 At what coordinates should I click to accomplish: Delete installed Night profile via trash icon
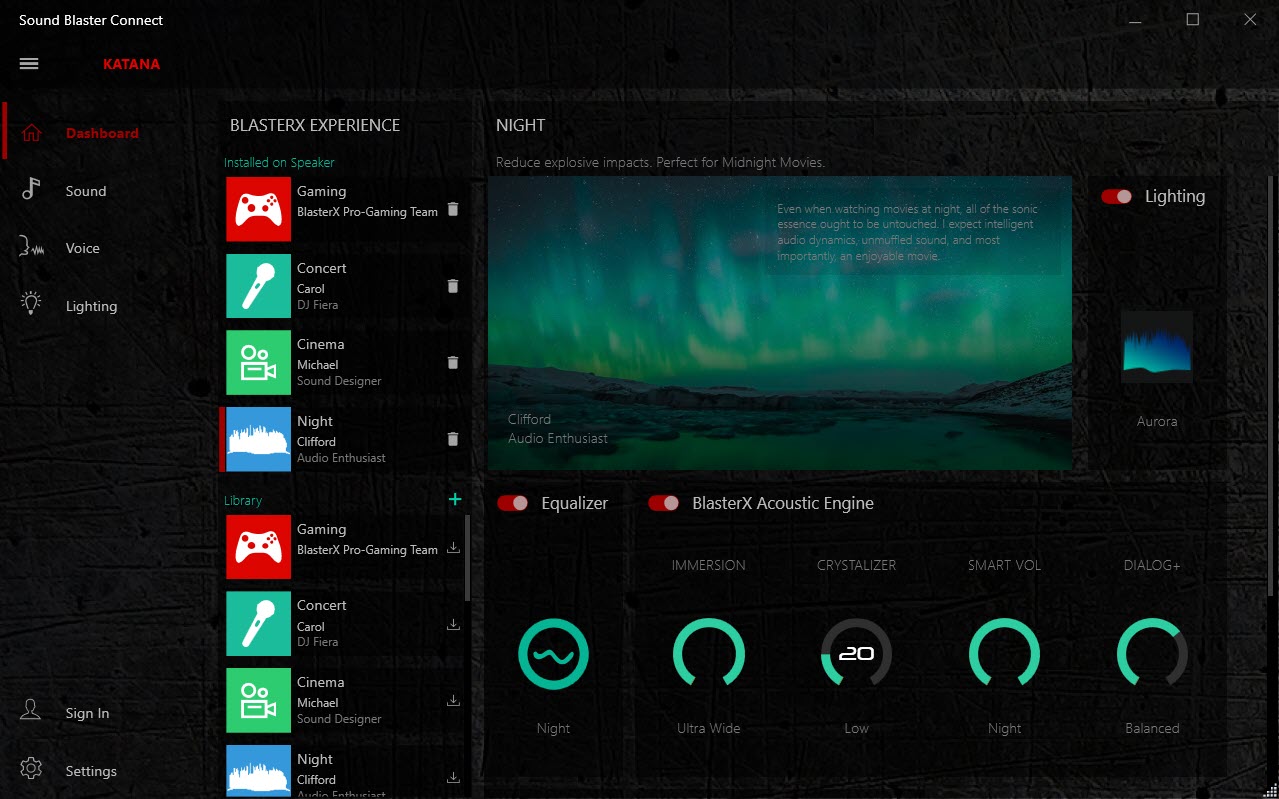pyautogui.click(x=453, y=439)
